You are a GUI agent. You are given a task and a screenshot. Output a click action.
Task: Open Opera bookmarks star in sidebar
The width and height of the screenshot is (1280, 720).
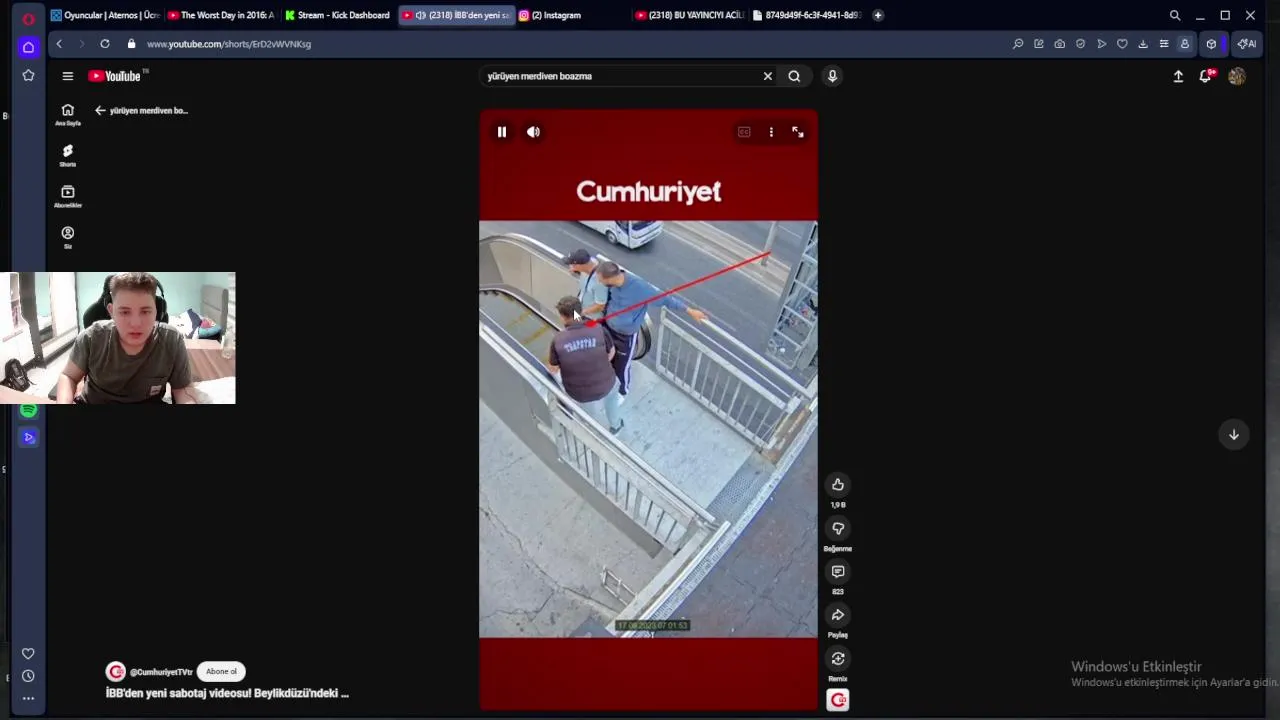pyautogui.click(x=28, y=75)
